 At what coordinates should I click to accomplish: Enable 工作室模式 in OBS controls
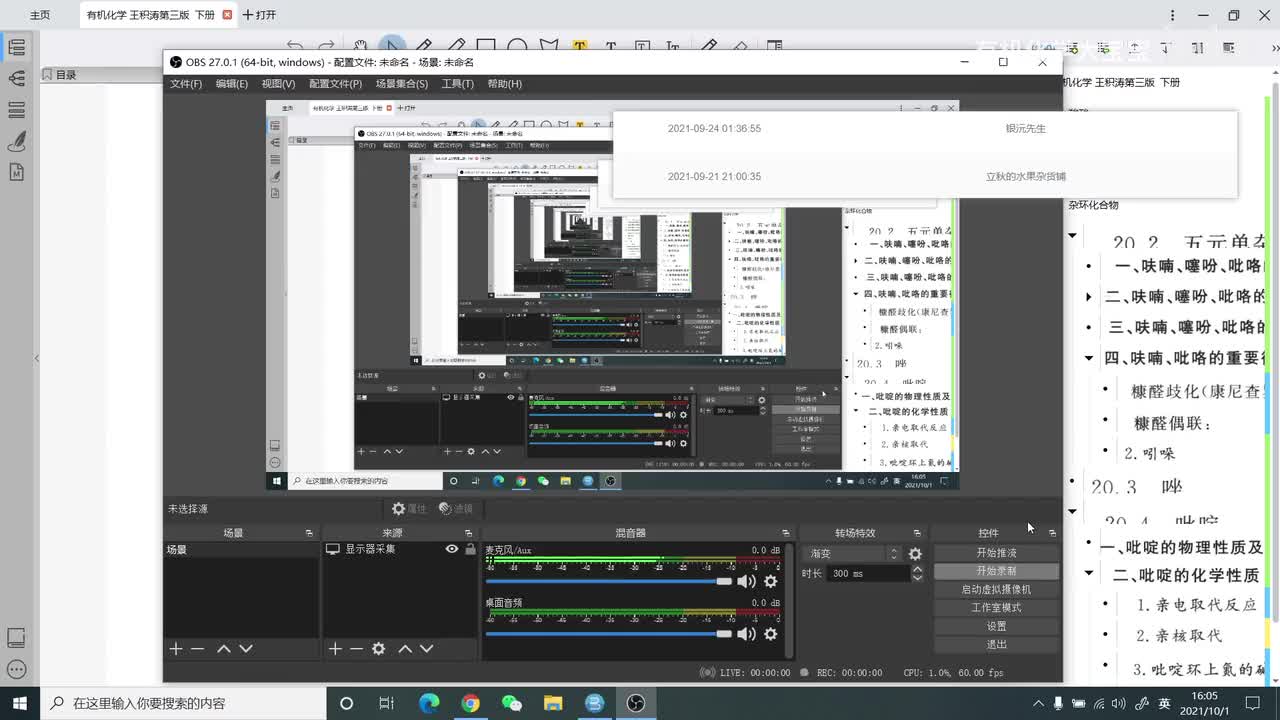pyautogui.click(x=996, y=608)
